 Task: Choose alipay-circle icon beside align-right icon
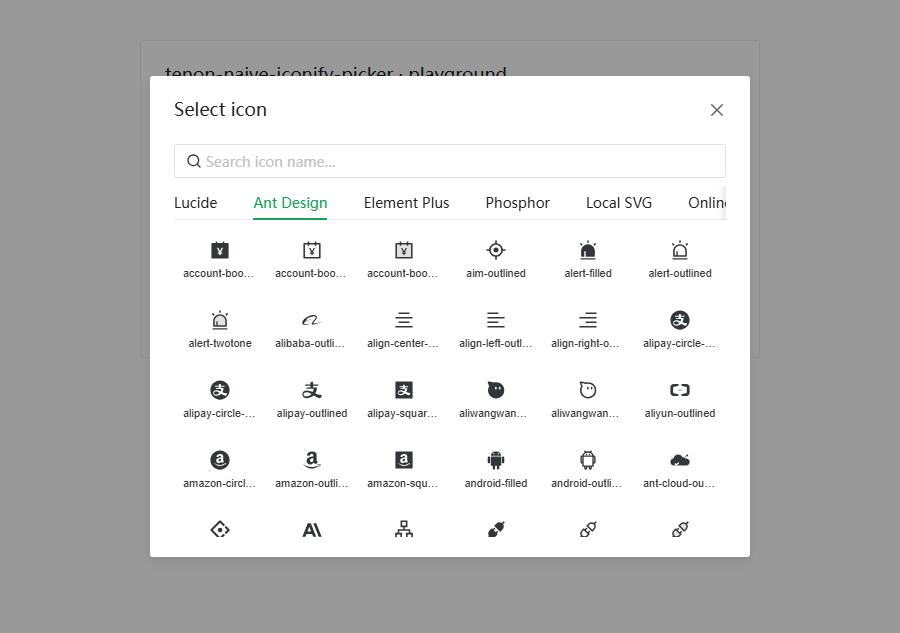[680, 320]
